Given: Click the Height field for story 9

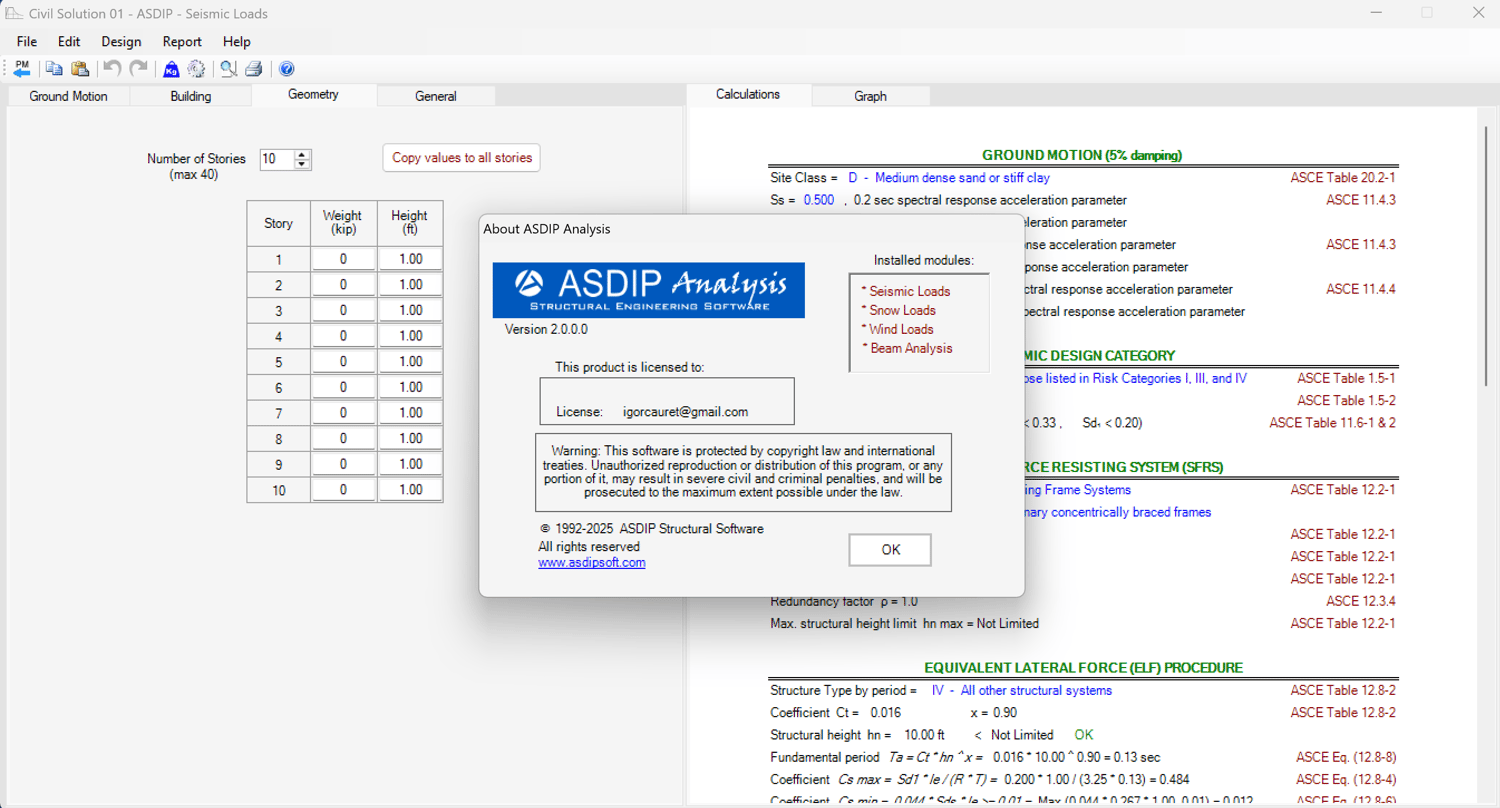Looking at the screenshot, I should 410,464.
